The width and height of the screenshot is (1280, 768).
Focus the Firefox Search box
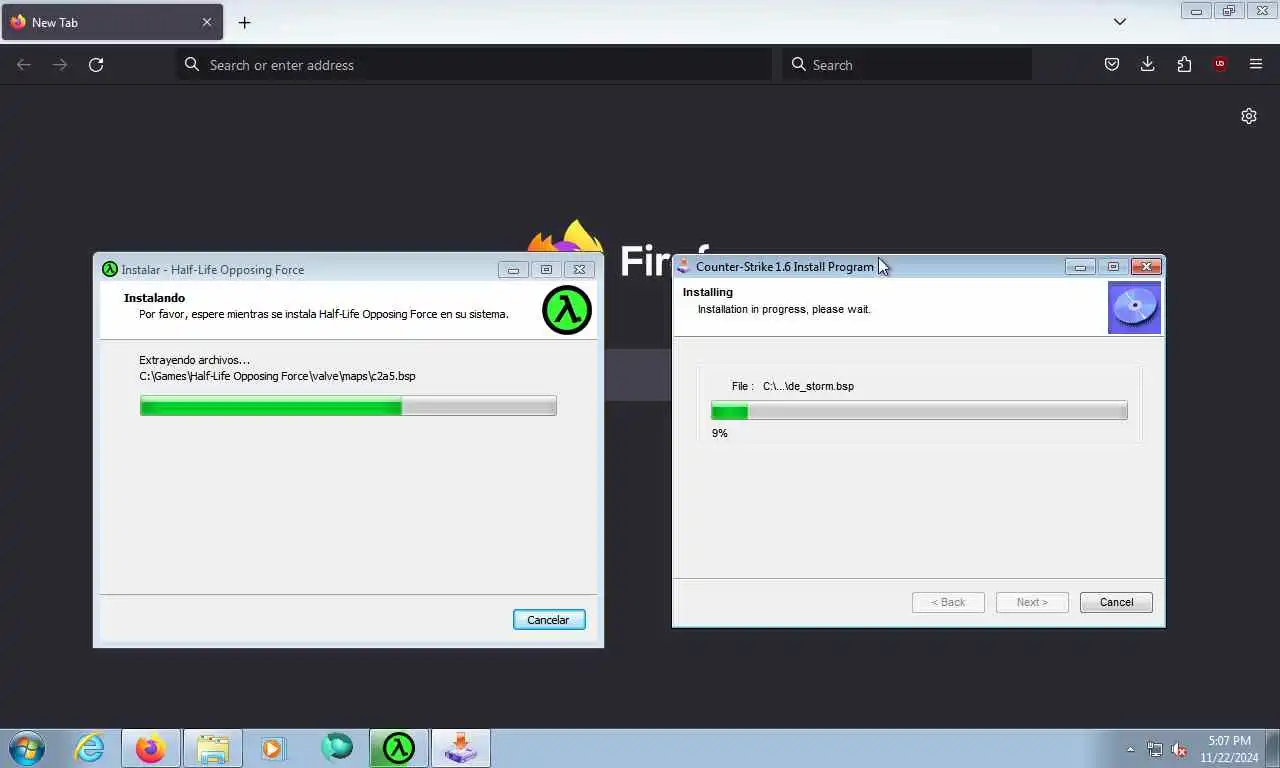(907, 65)
